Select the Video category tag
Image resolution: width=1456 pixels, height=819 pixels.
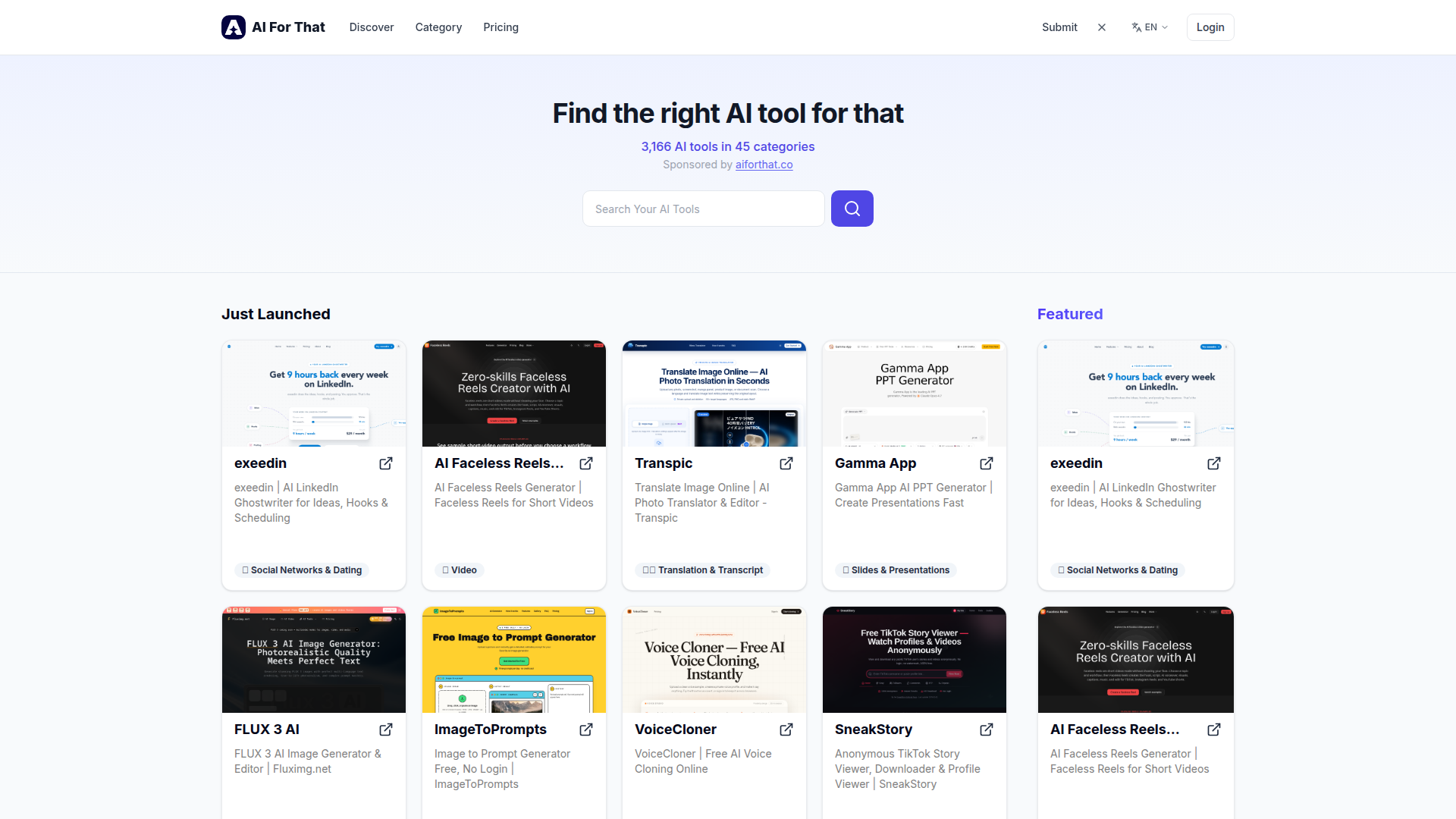click(x=460, y=570)
